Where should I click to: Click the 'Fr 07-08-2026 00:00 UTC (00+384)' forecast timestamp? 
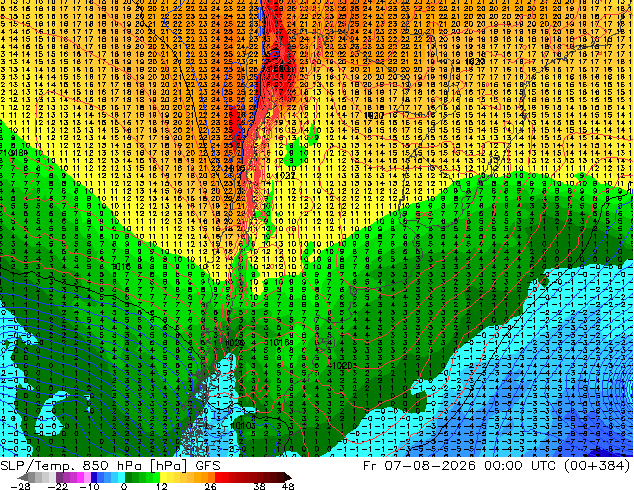497,466
